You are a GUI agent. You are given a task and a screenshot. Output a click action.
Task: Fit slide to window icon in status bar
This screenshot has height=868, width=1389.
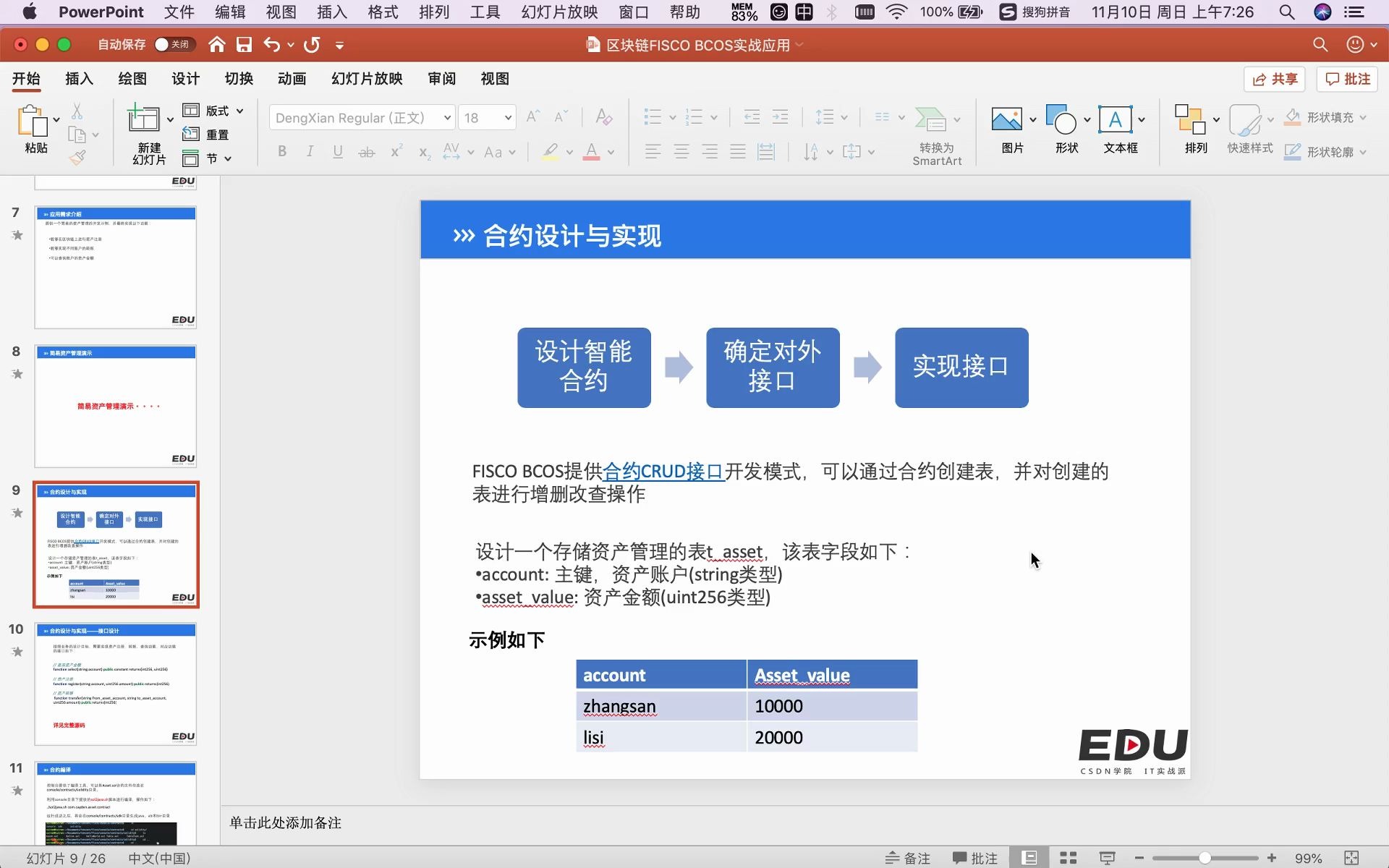pos(1351,858)
